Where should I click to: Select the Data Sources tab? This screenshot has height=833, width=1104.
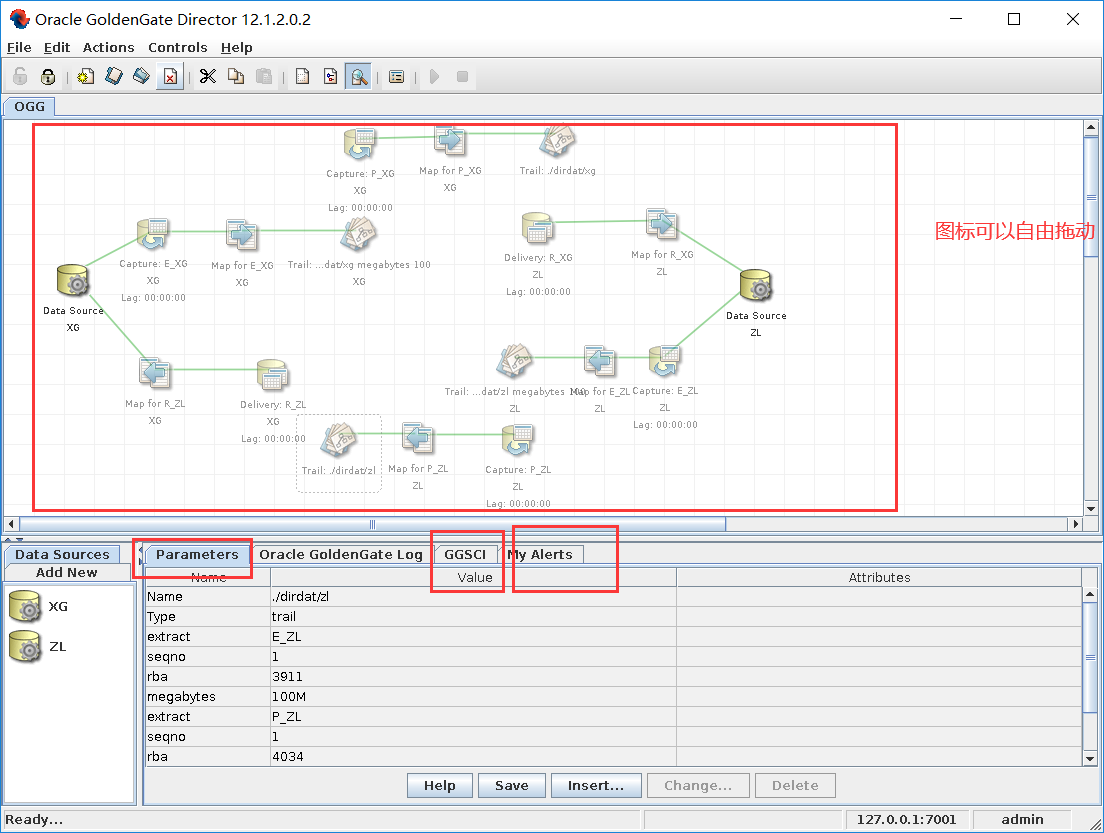tap(62, 554)
